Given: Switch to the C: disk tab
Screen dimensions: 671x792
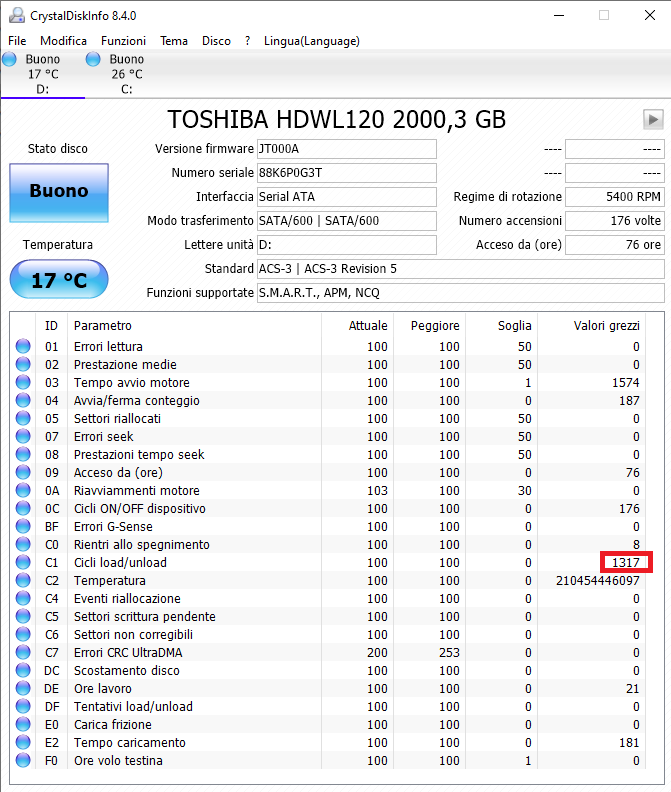Looking at the screenshot, I should point(127,74).
